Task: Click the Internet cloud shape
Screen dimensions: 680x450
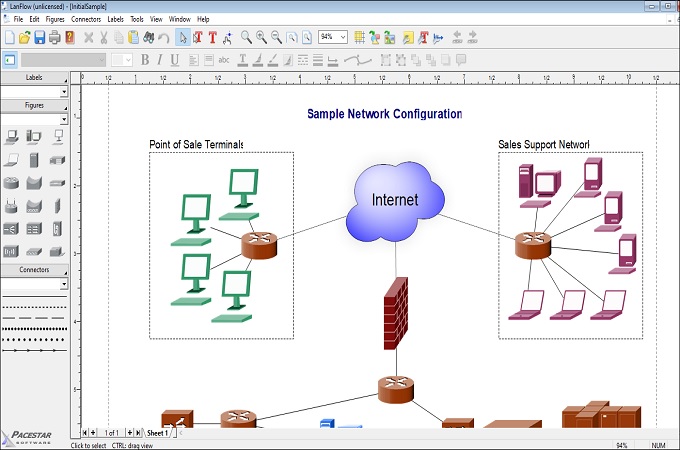Action: coord(395,200)
